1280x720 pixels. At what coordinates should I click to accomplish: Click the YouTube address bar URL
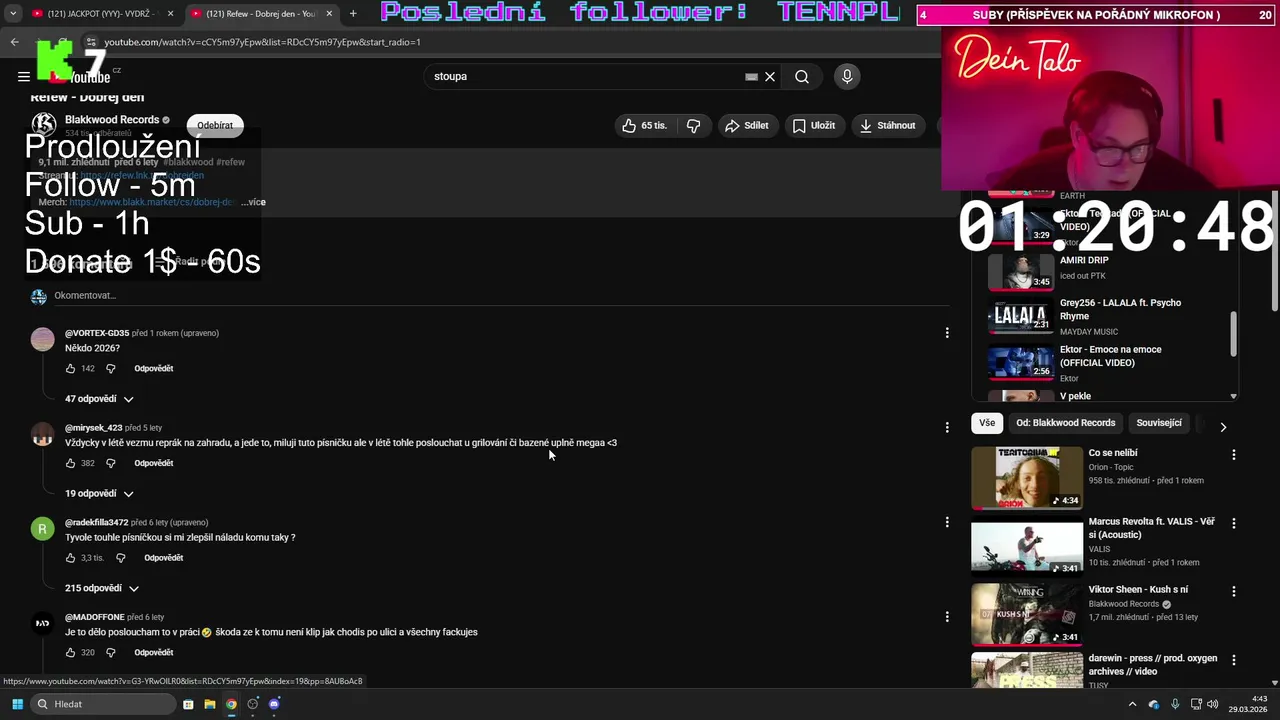pos(262,42)
